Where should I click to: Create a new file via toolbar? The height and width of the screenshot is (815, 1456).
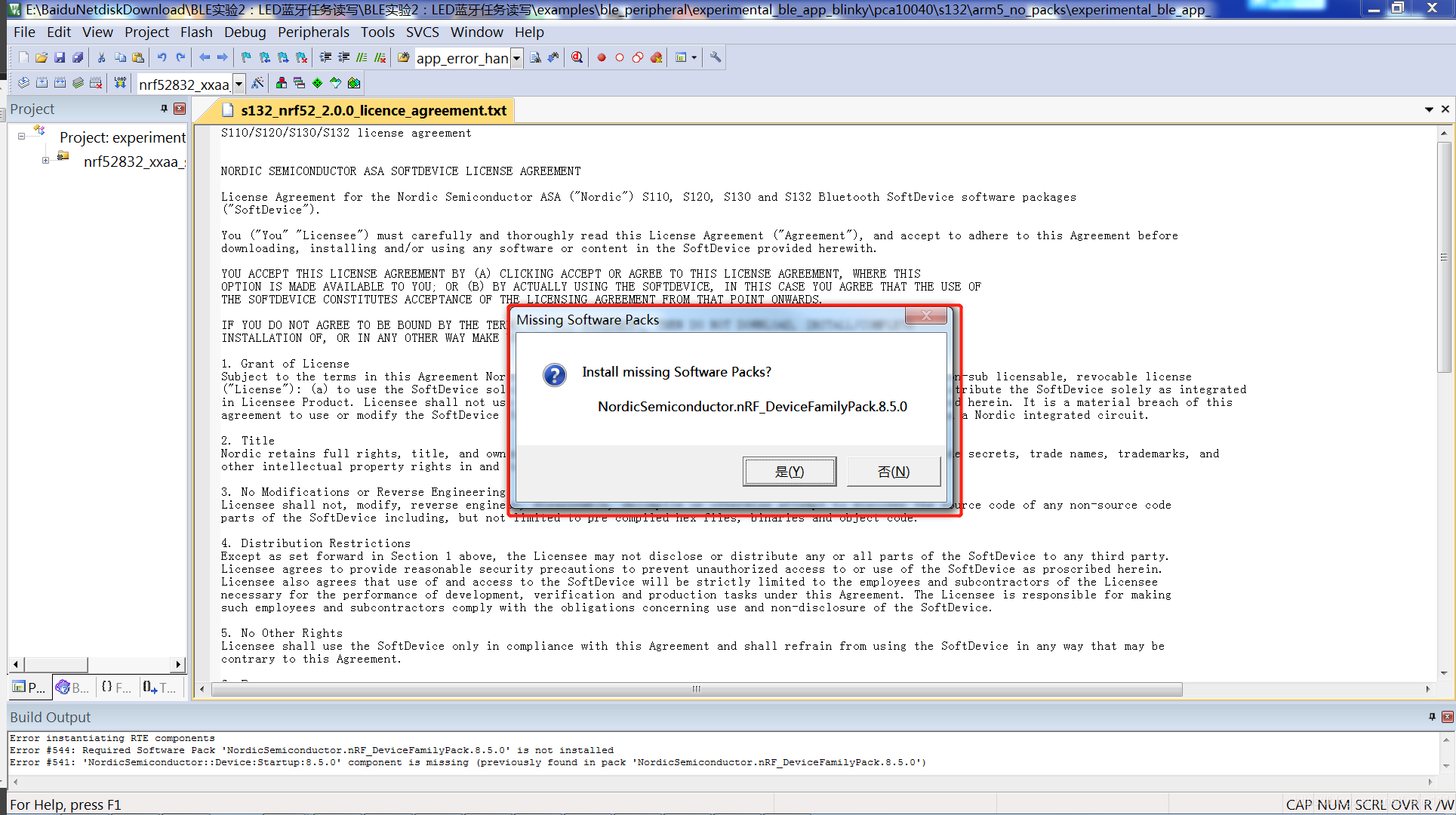[x=23, y=57]
